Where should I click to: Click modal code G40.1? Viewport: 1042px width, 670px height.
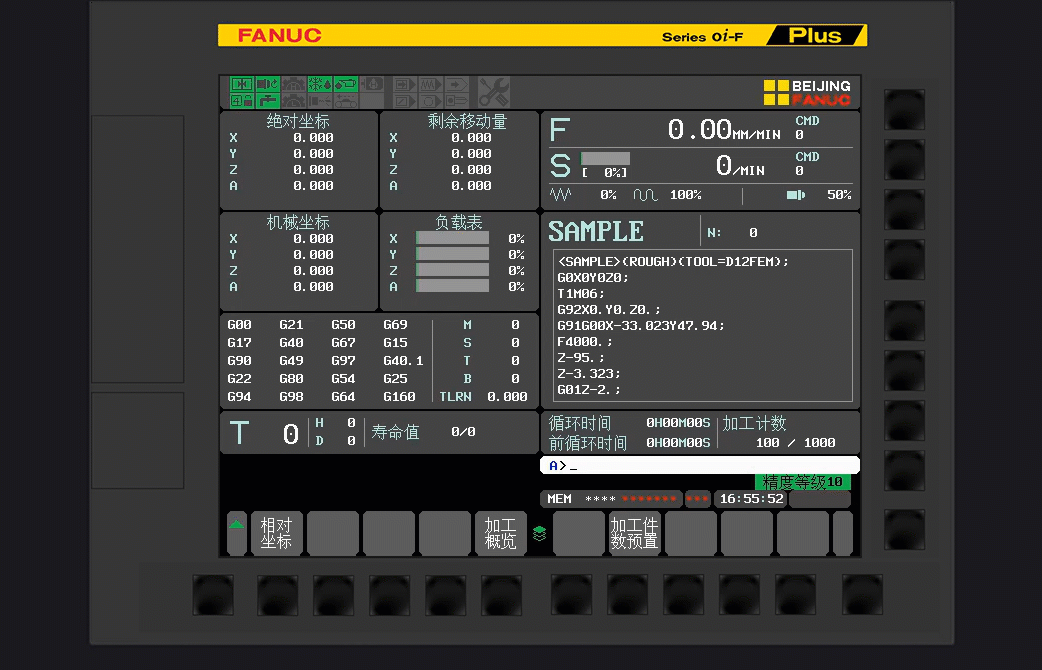403,360
